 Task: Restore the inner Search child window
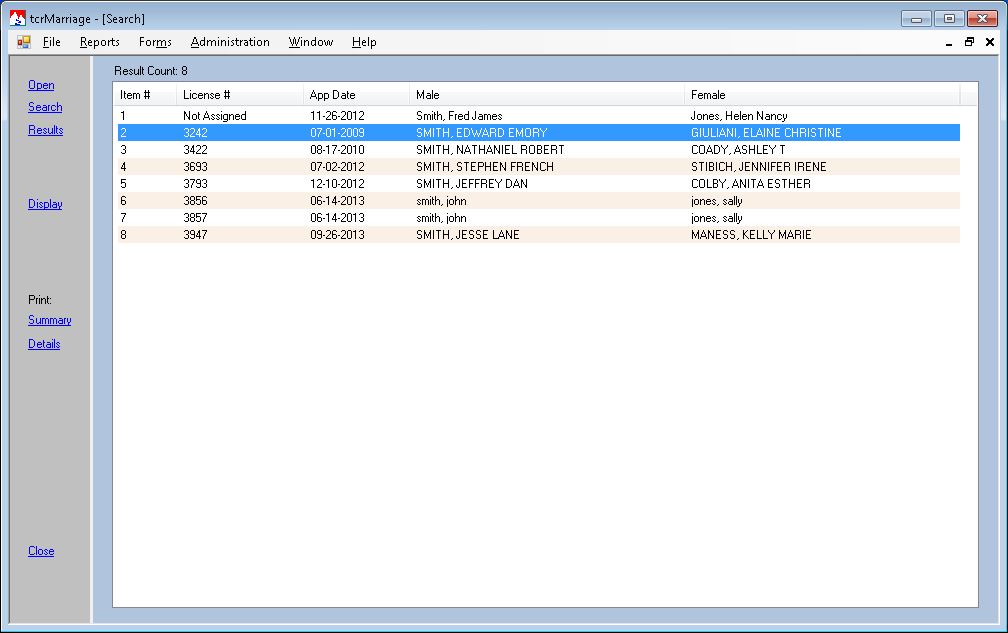pos(969,42)
